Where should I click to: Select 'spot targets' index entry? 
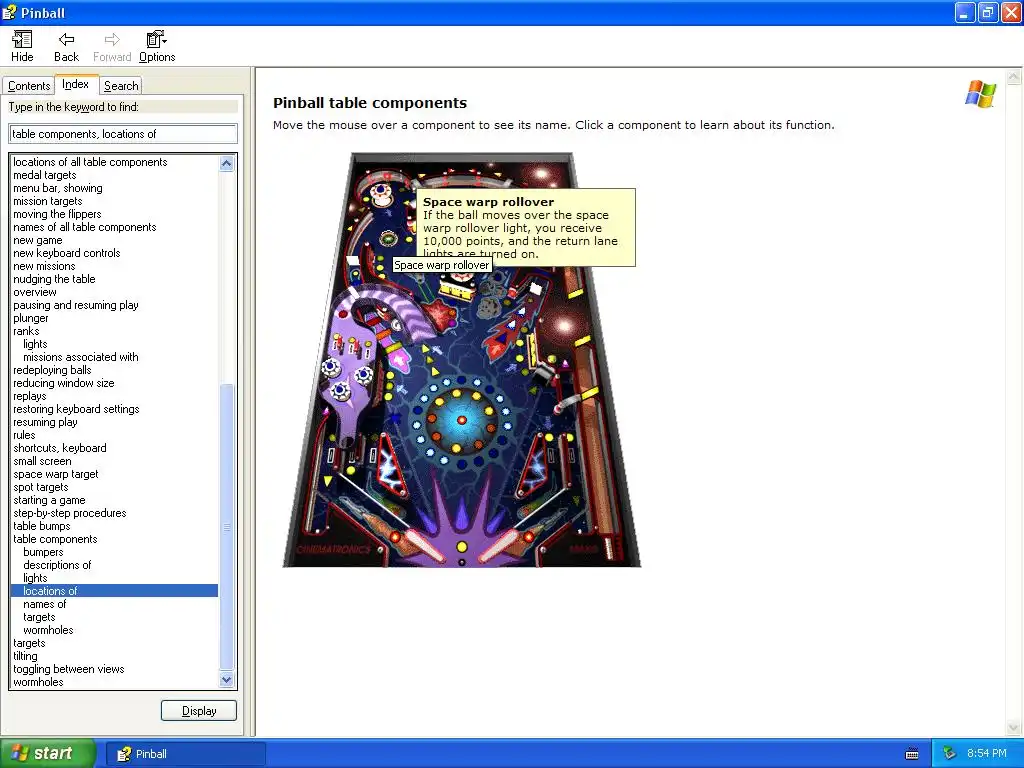(40, 487)
